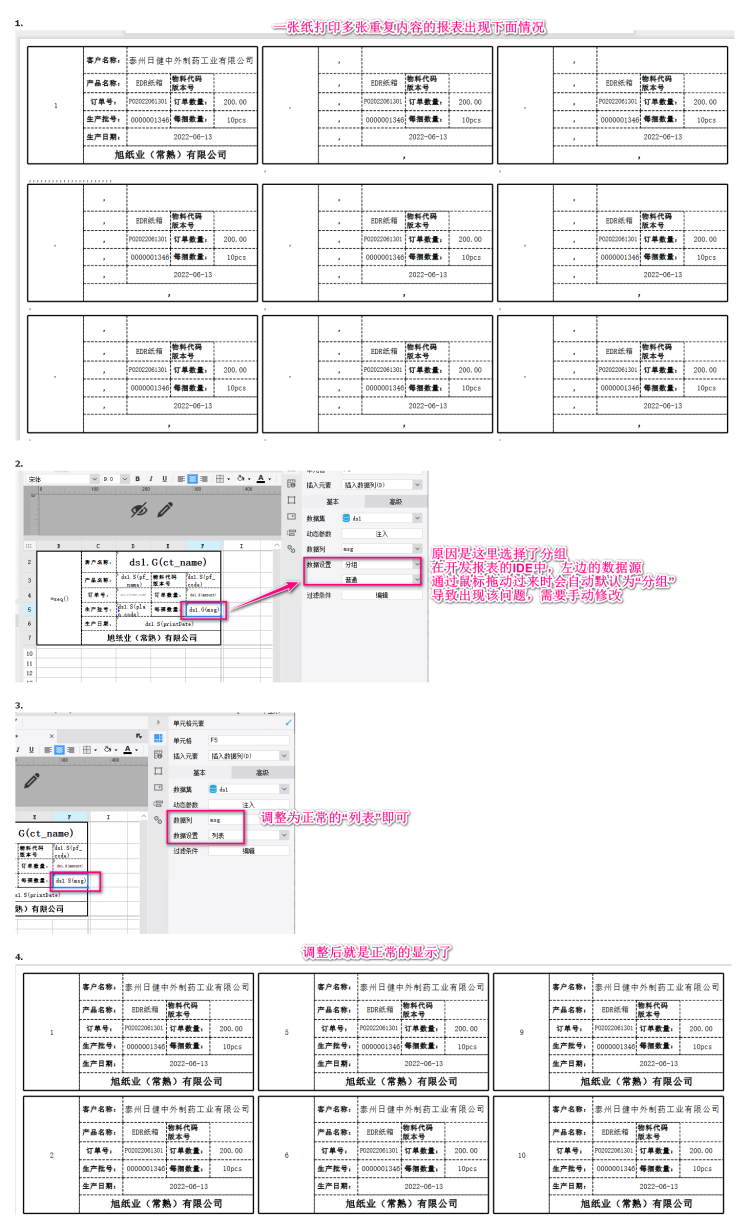The width and height of the screenshot is (750, 1230).
Task: Click the blue pin icon beside 单元格元素 title
Action: [x=288, y=723]
